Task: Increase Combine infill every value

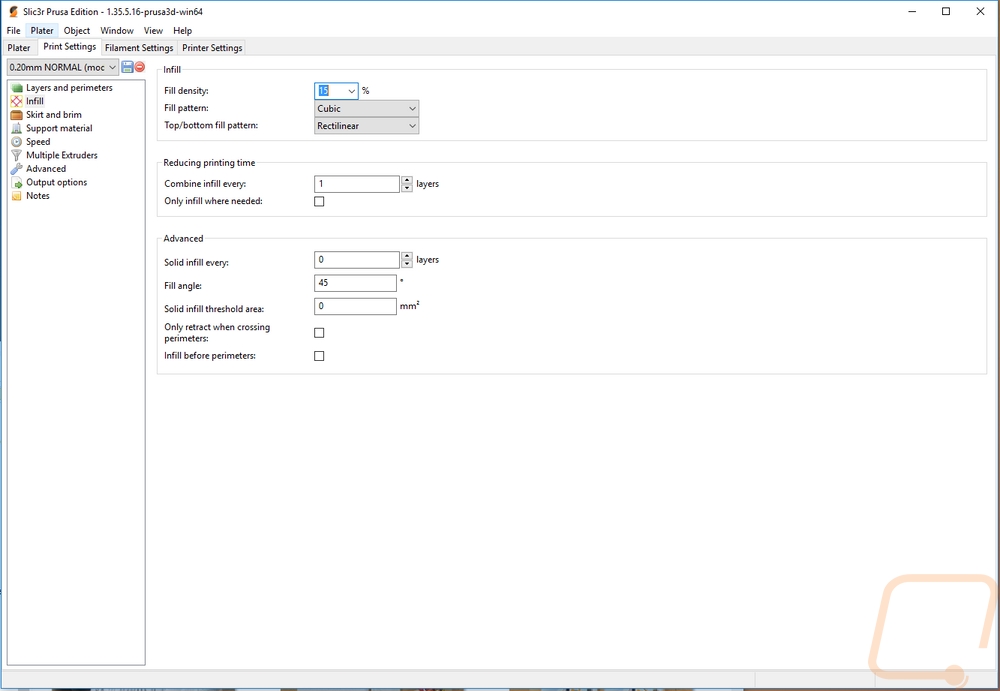Action: point(407,180)
